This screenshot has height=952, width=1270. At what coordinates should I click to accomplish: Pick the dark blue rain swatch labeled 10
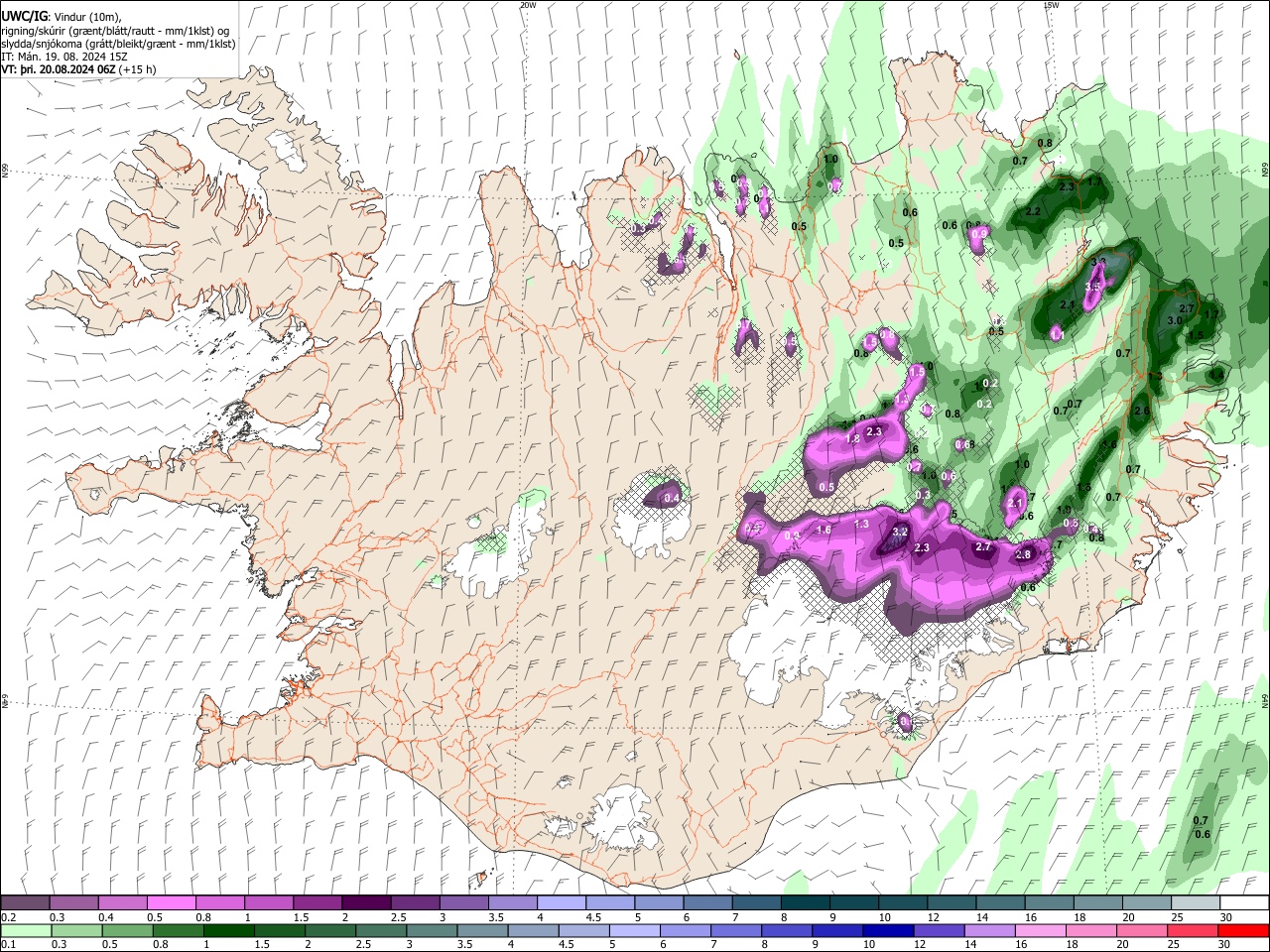(x=888, y=930)
